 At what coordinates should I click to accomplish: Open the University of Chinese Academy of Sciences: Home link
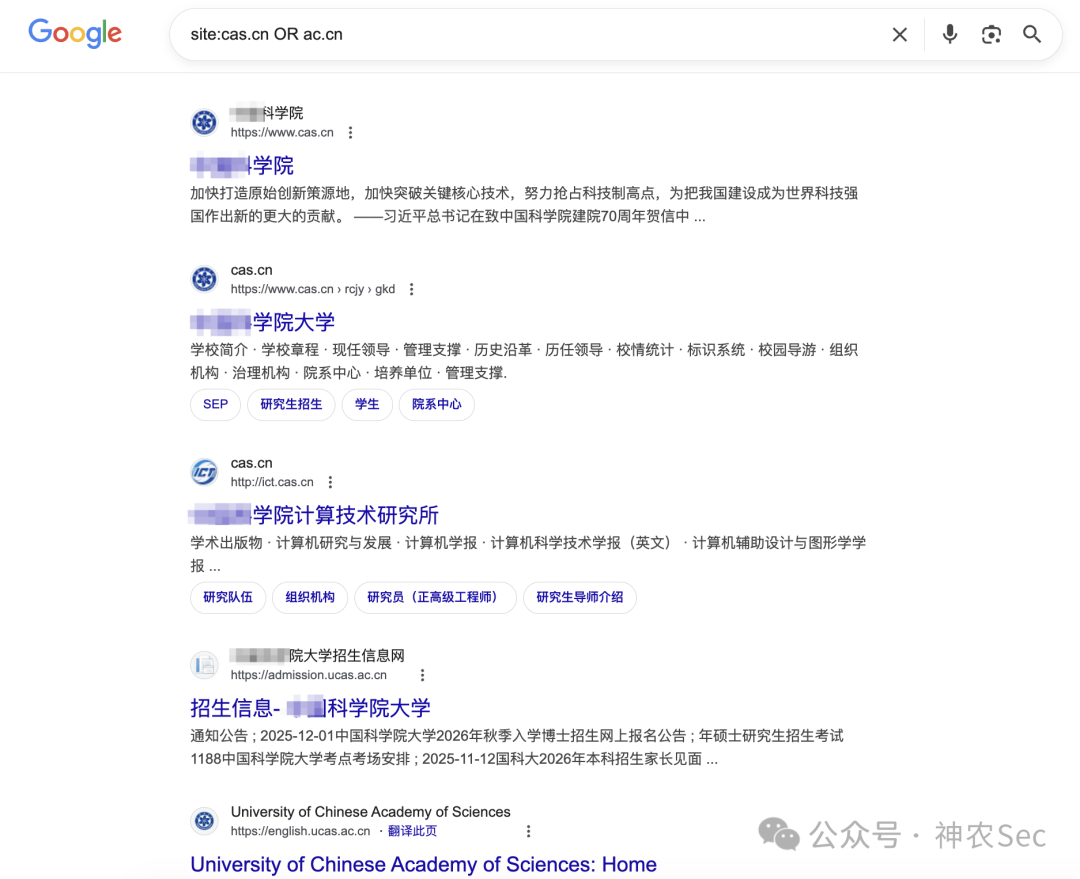(x=423, y=864)
